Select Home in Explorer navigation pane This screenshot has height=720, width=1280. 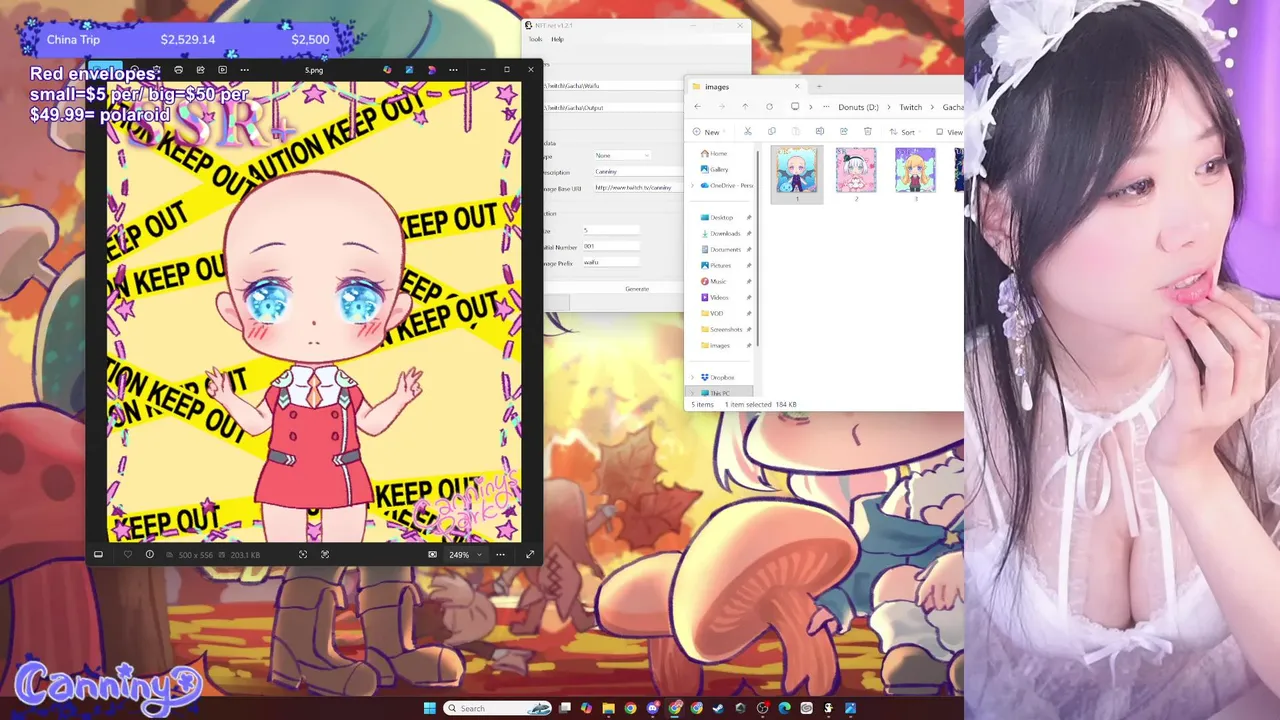point(714,153)
